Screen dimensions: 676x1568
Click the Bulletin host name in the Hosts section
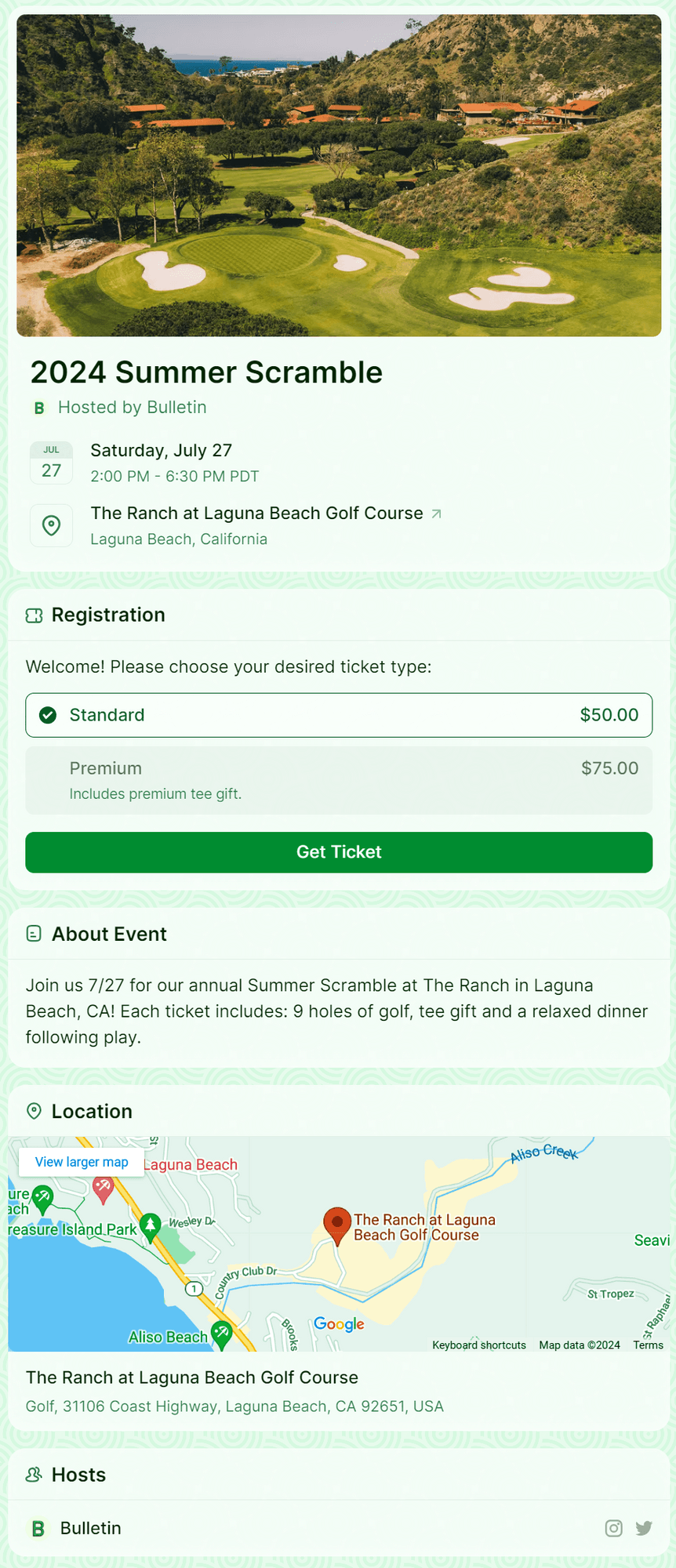[90, 1528]
